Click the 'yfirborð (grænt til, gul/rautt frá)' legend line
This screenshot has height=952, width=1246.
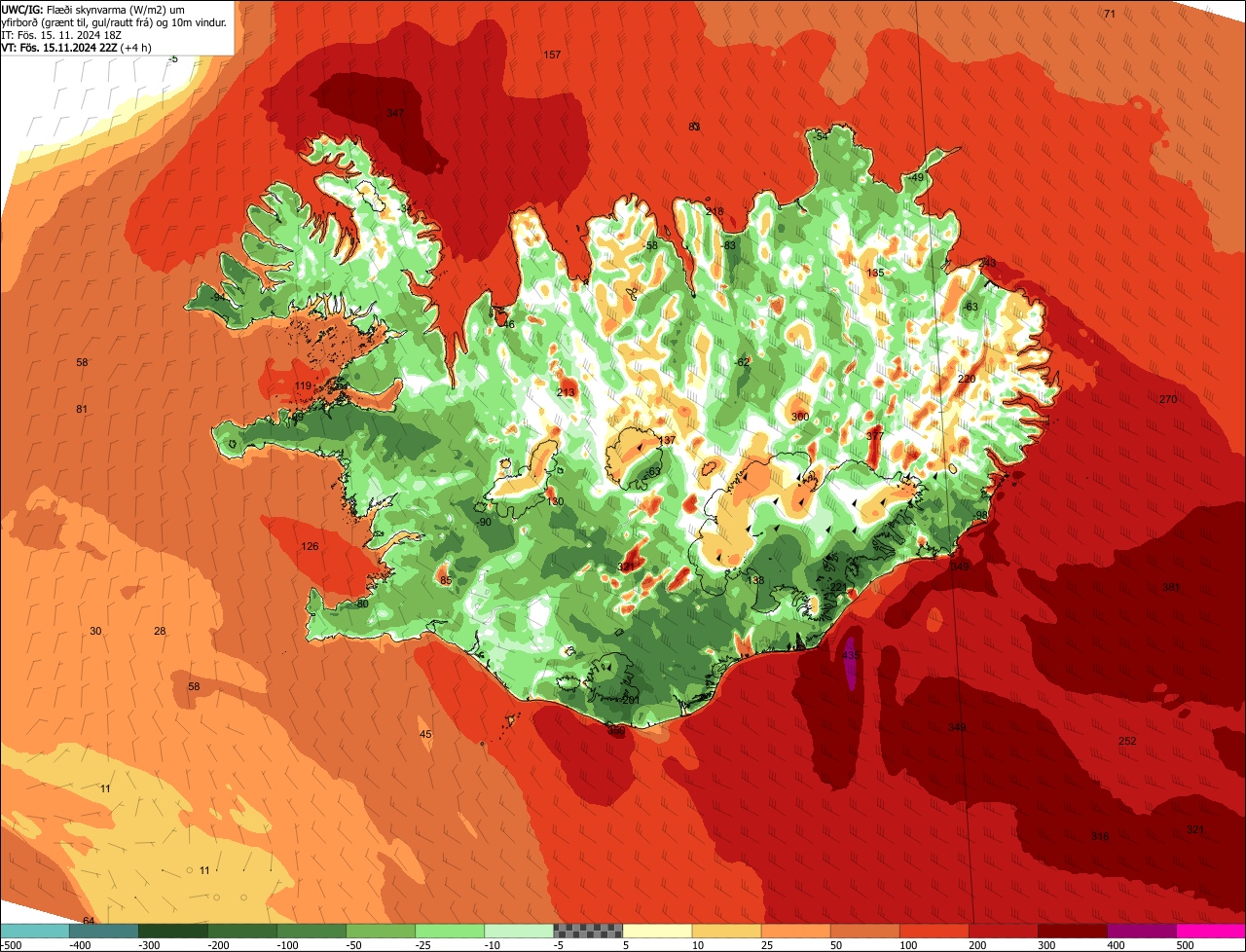point(75,21)
